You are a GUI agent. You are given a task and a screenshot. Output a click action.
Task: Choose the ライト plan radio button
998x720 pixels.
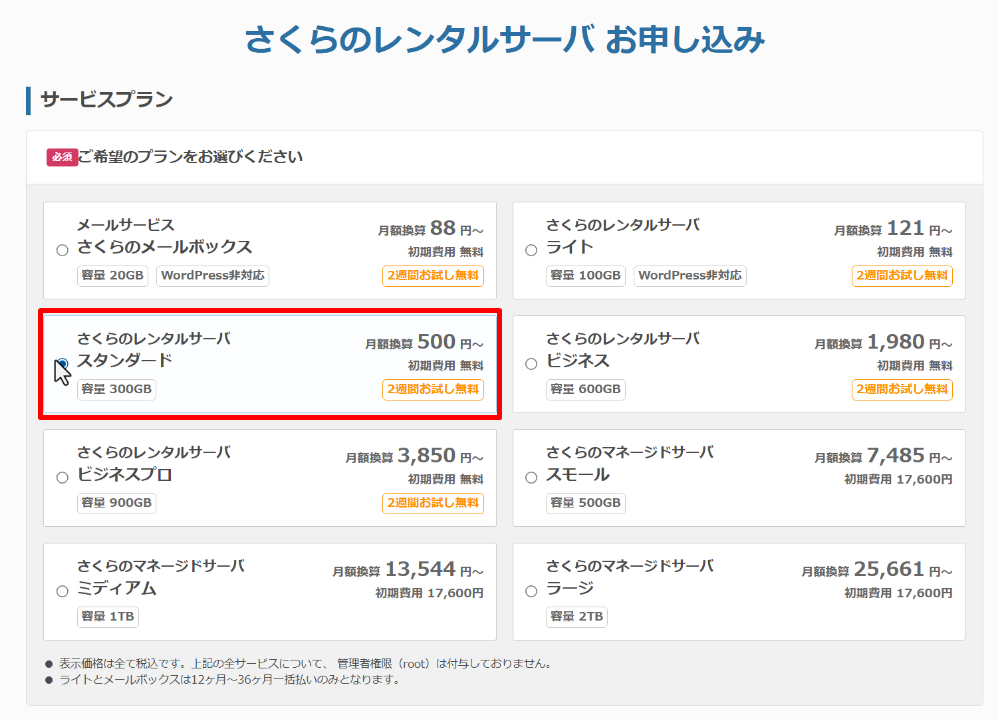coord(531,250)
